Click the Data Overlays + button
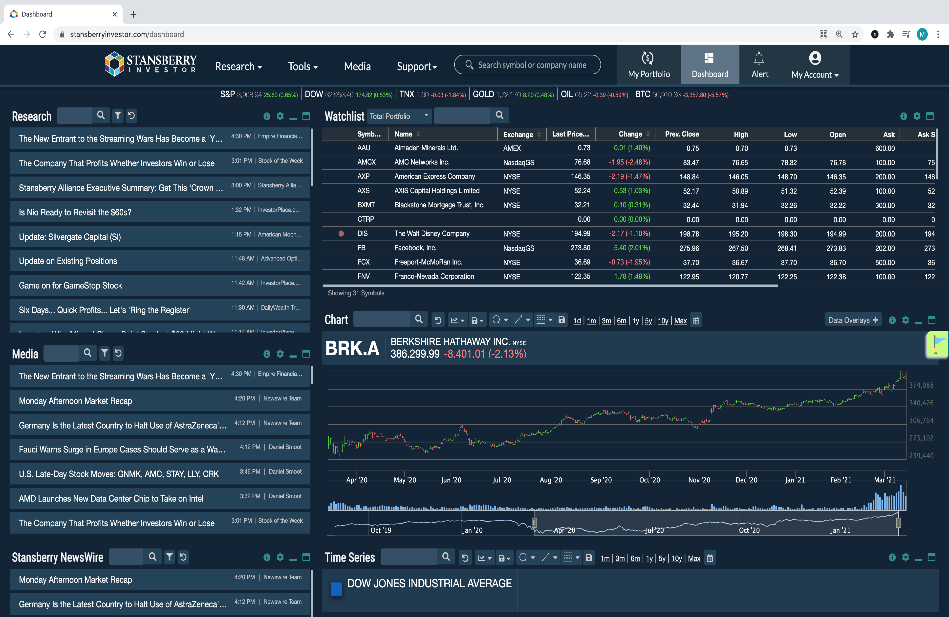The height and width of the screenshot is (617, 949). coord(853,320)
